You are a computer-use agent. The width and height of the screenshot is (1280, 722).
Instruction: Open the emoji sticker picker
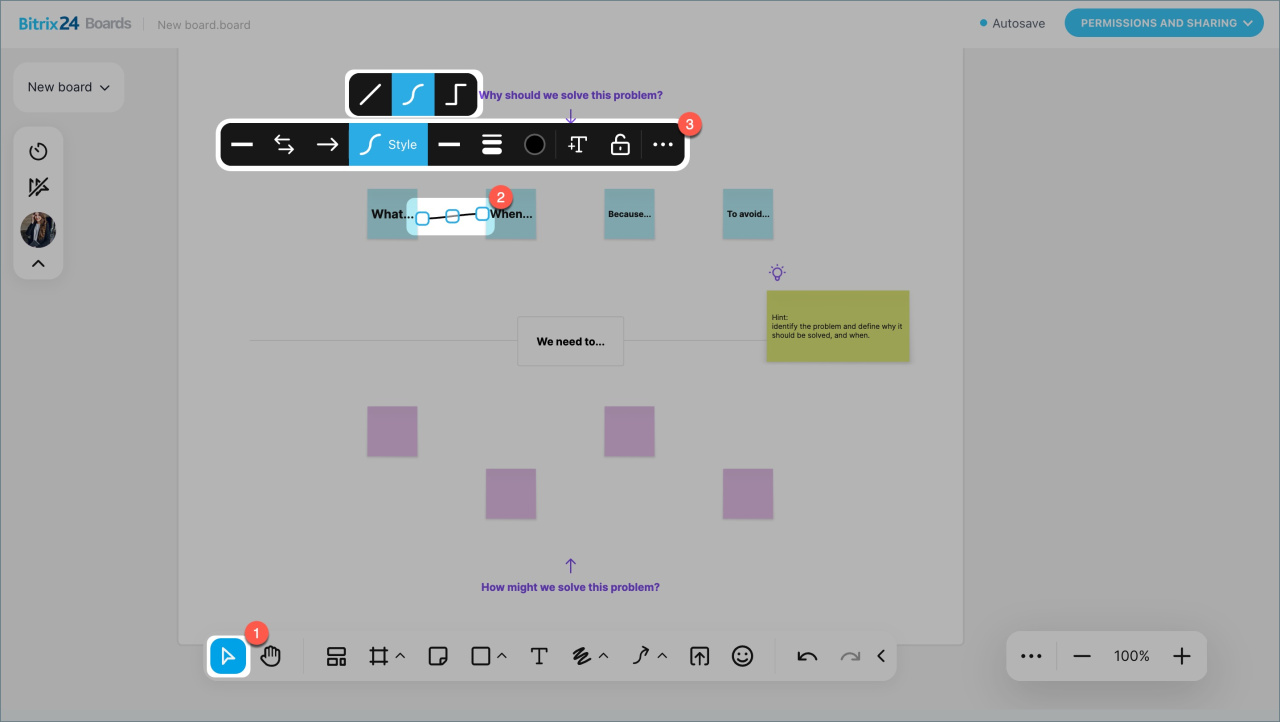[x=742, y=656]
